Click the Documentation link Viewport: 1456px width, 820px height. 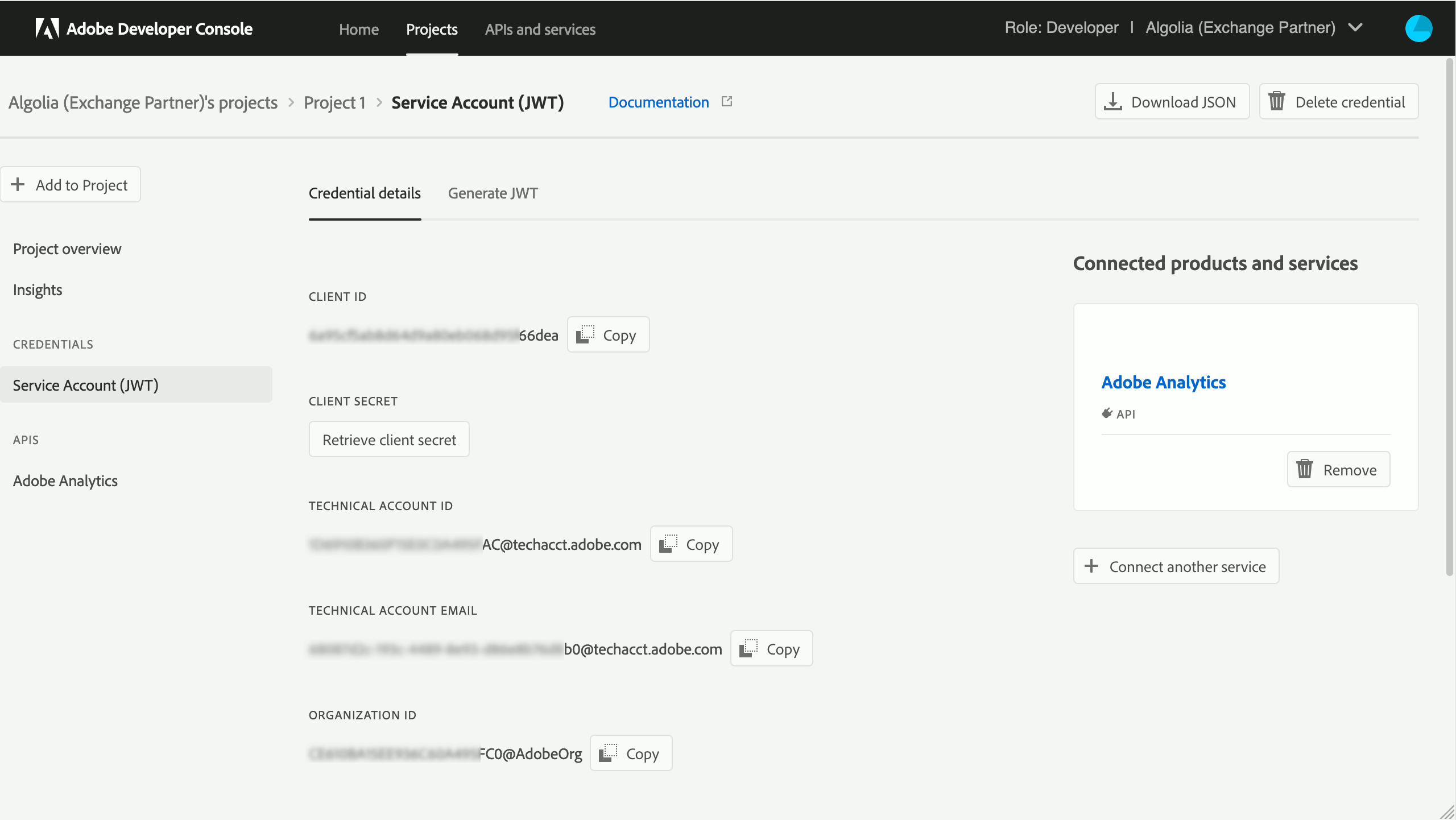(x=659, y=102)
